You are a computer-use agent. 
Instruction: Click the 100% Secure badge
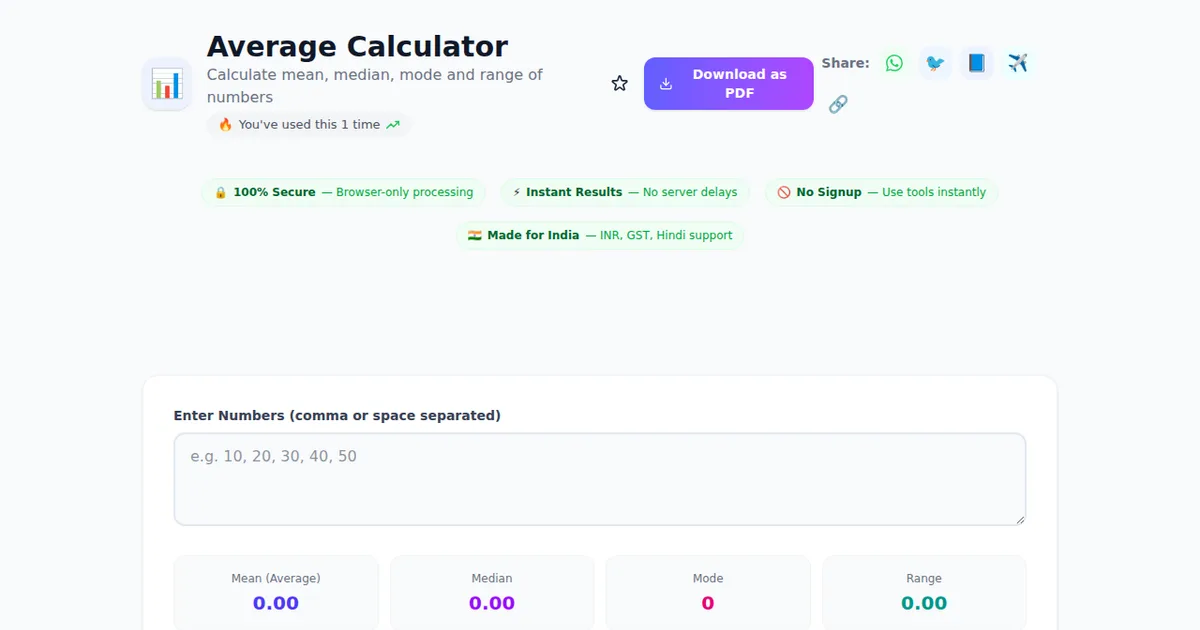pyautogui.click(x=344, y=192)
